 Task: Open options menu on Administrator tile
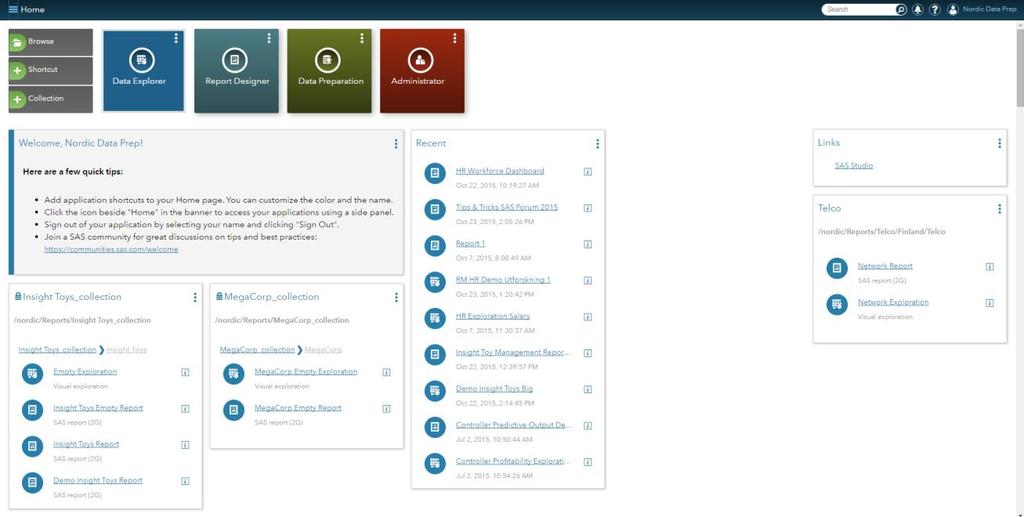pos(455,39)
